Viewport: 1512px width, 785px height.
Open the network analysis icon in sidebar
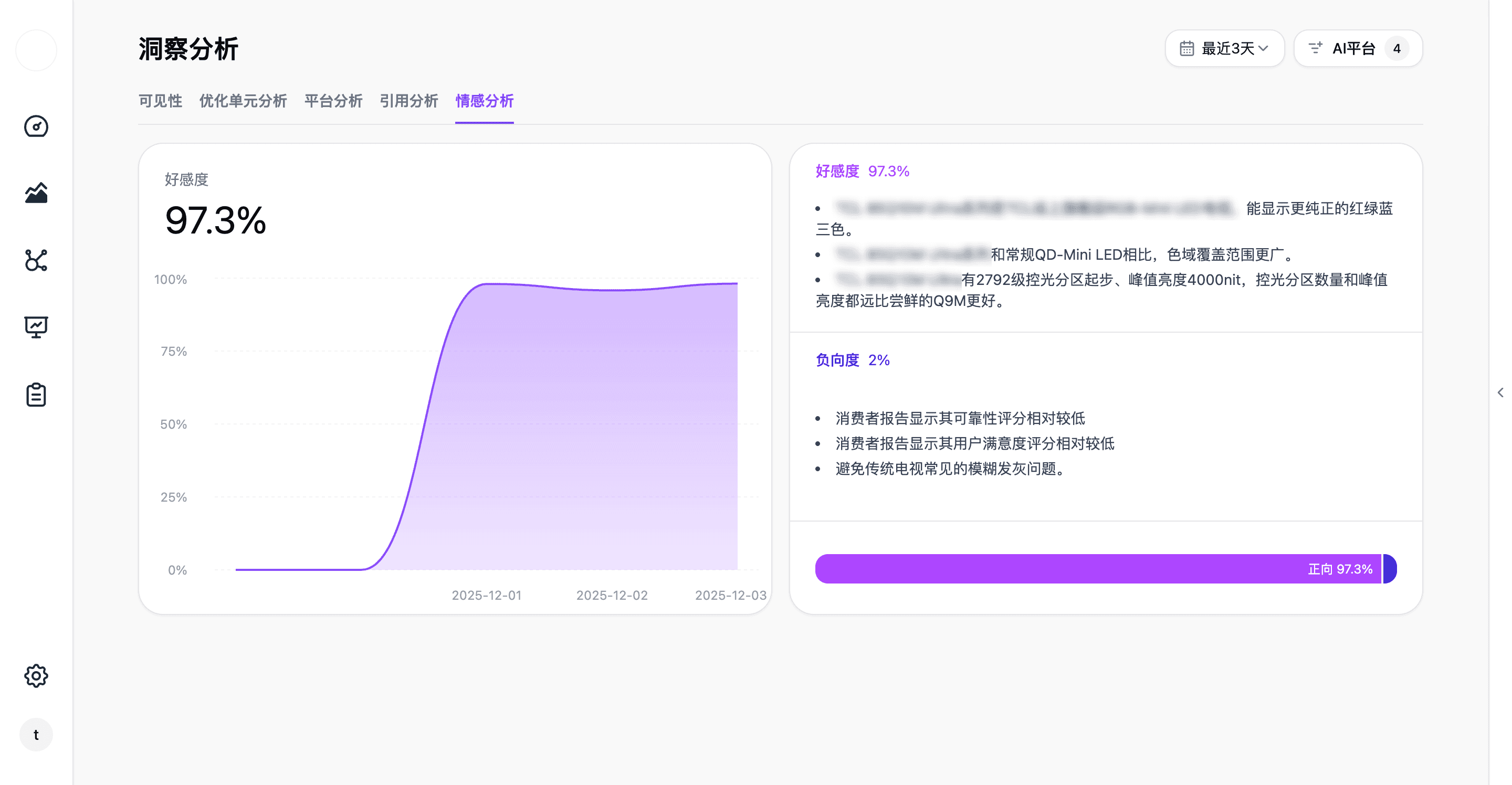36,261
